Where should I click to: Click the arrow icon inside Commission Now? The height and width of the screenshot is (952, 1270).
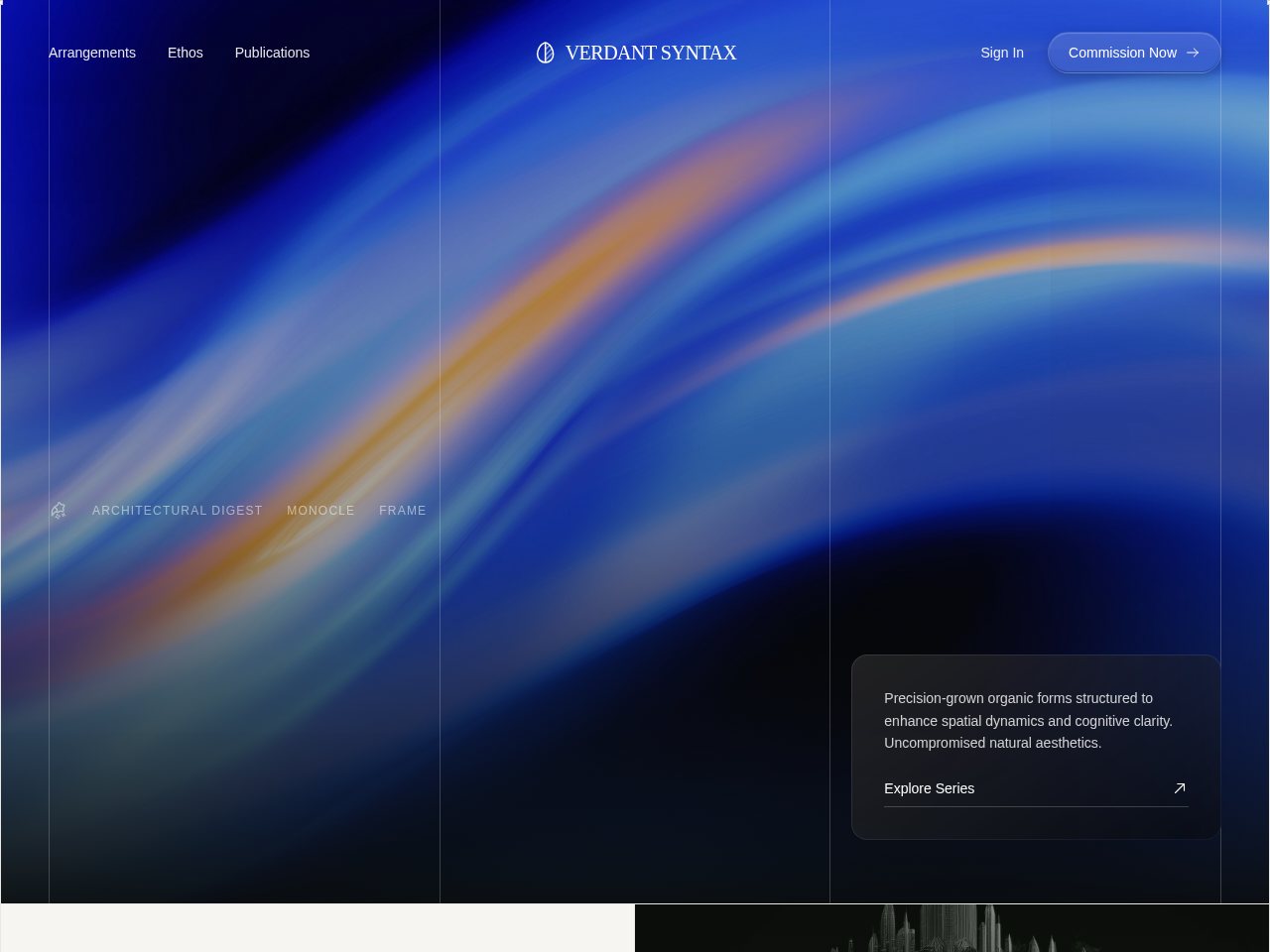[1193, 53]
